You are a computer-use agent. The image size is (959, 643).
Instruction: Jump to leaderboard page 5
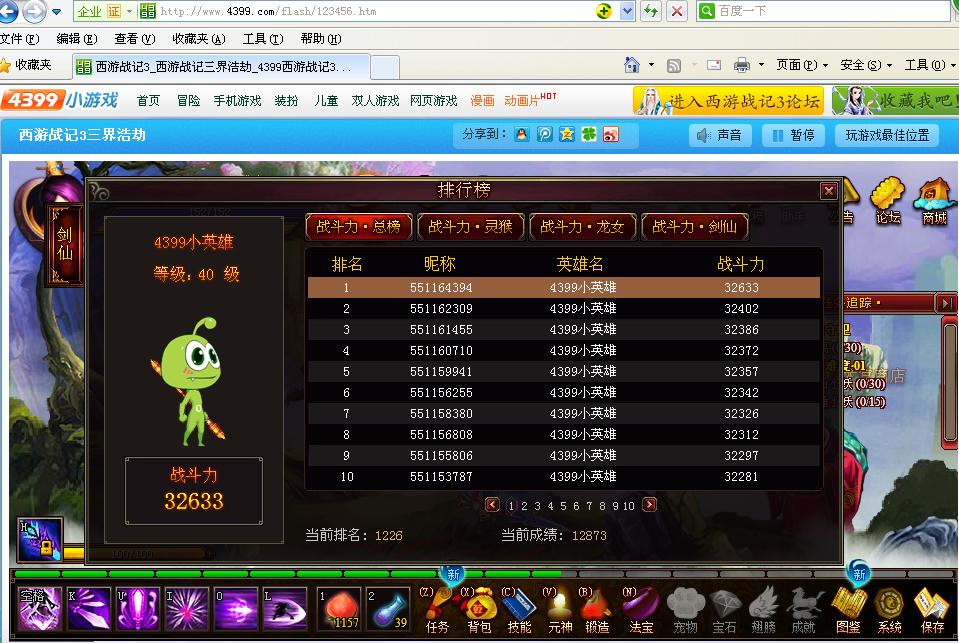coord(563,506)
